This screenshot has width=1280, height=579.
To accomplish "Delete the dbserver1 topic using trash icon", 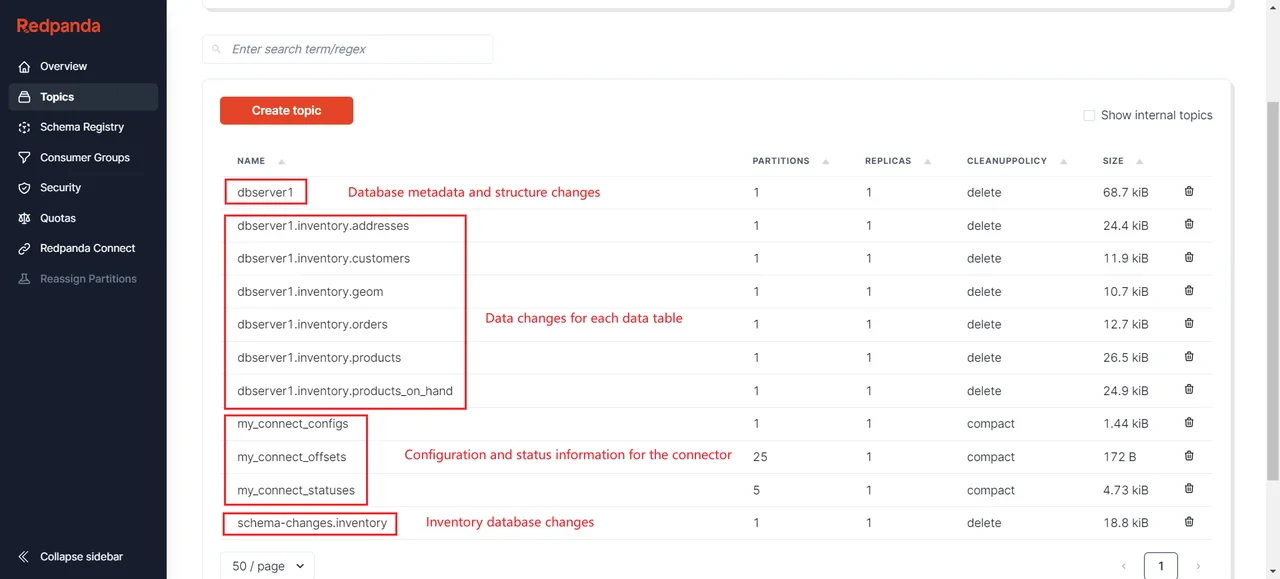I will click(x=1189, y=191).
